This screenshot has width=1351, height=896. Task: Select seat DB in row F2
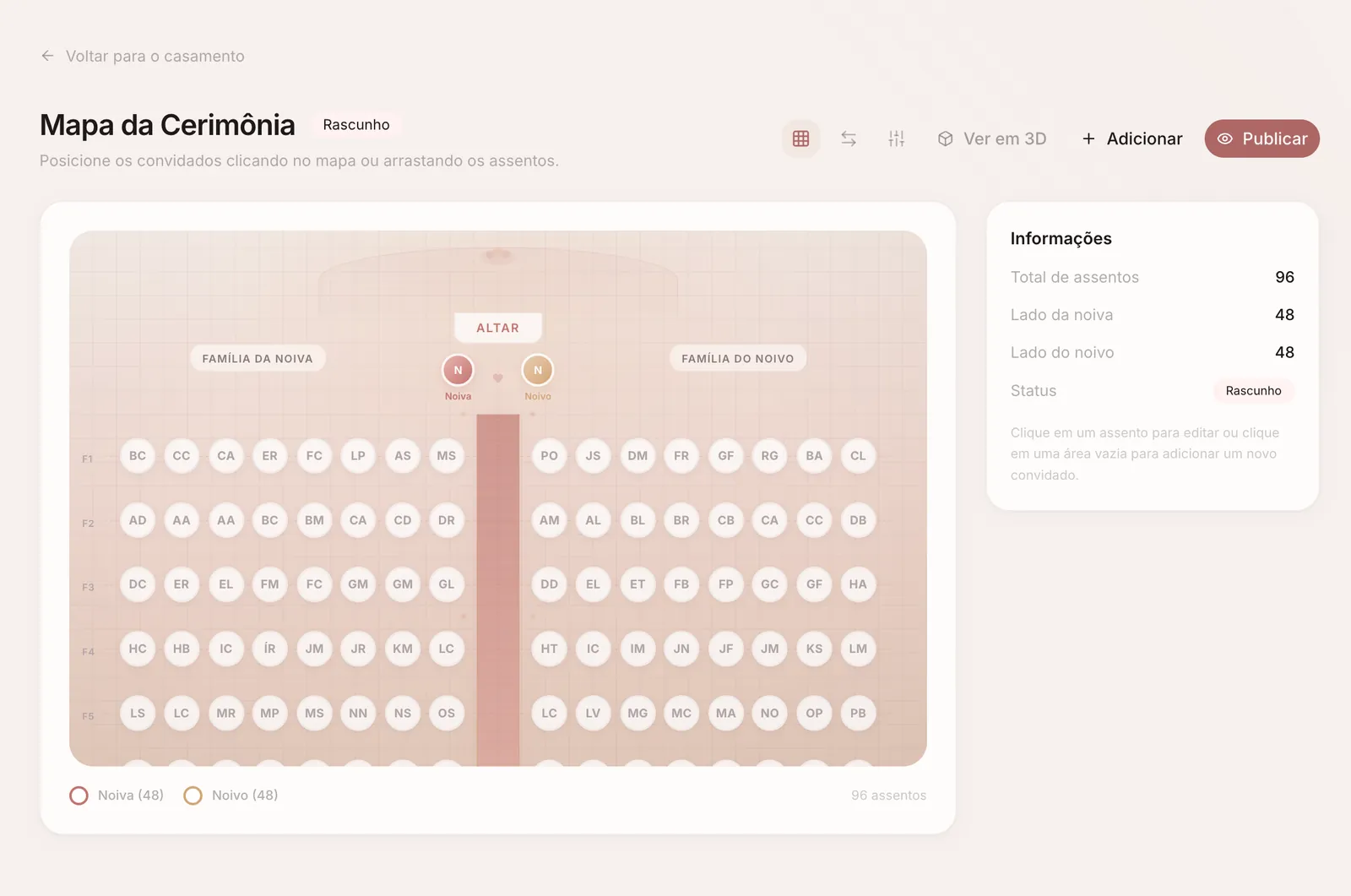click(x=858, y=520)
